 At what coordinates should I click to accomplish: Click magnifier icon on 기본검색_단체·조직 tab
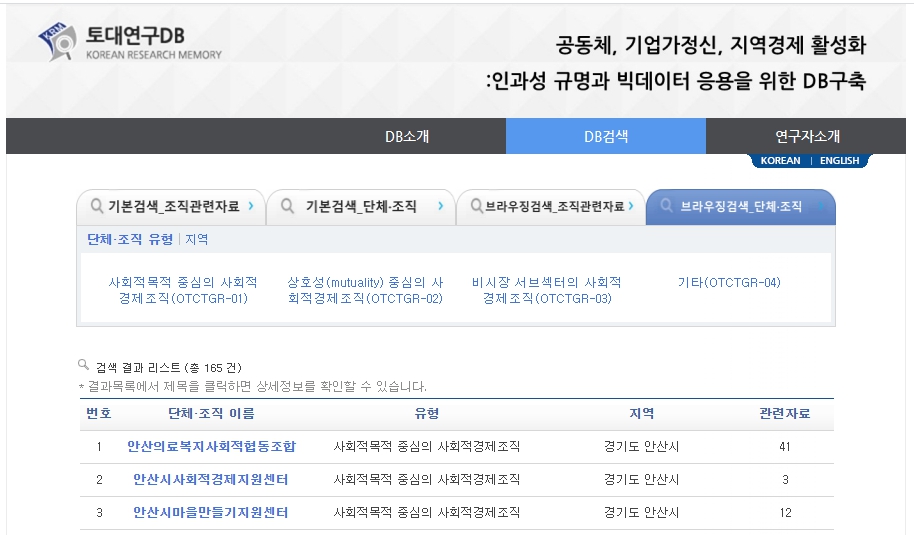pyautogui.click(x=287, y=207)
